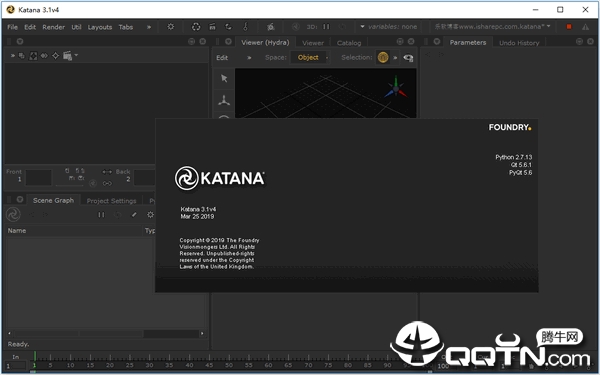Click the In frame input field
The image size is (600, 375).
coord(15,366)
